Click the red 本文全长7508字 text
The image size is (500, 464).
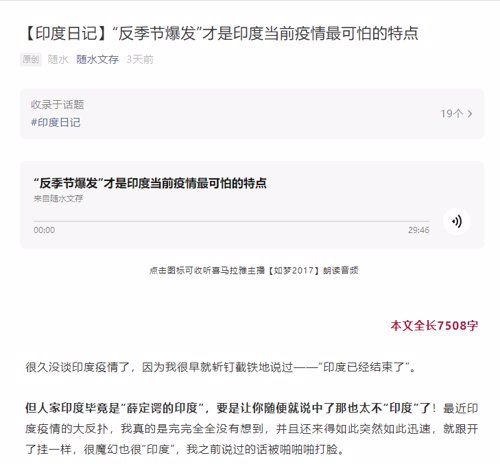pyautogui.click(x=434, y=325)
